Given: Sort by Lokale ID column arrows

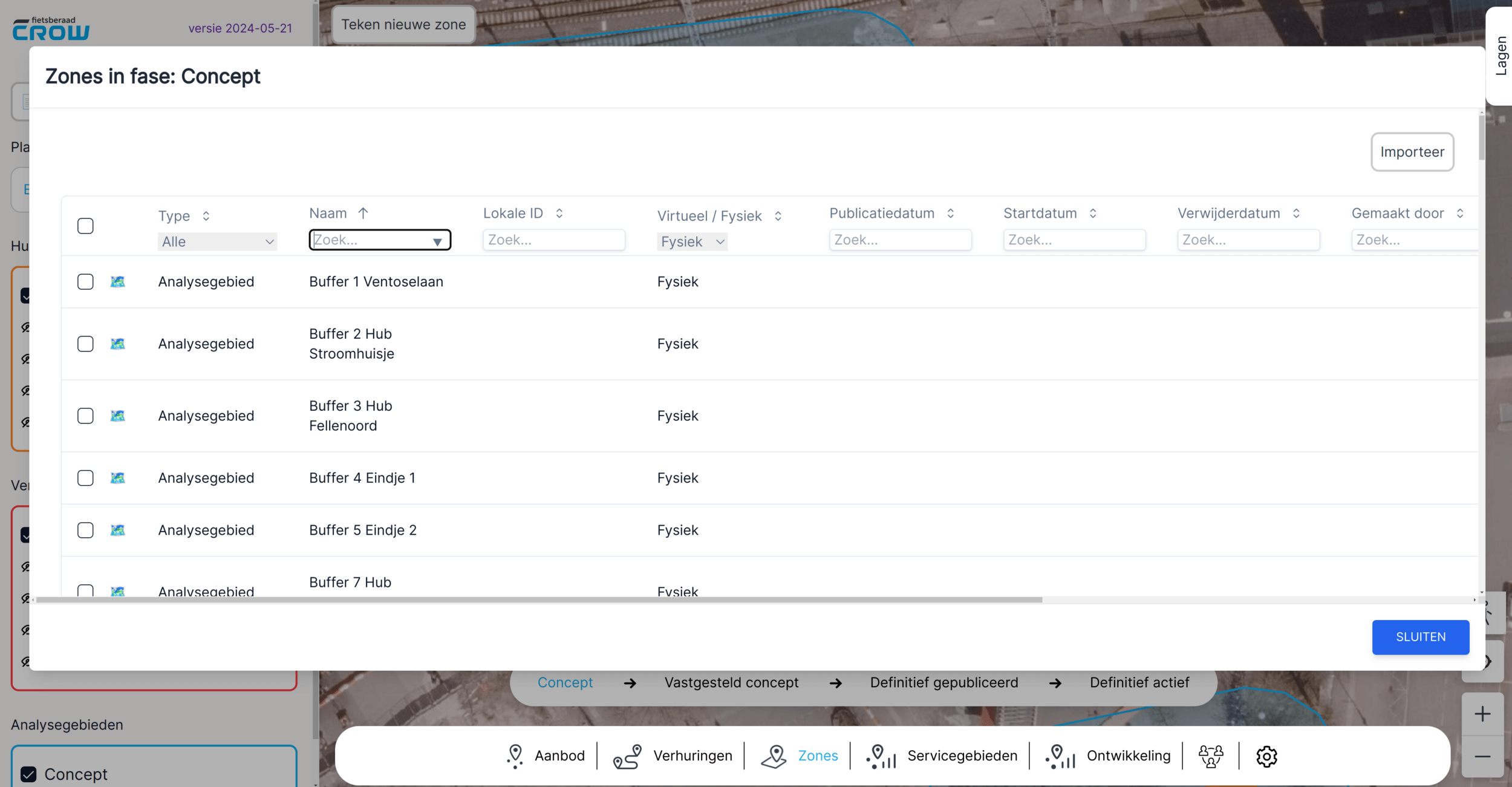Looking at the screenshot, I should point(559,214).
